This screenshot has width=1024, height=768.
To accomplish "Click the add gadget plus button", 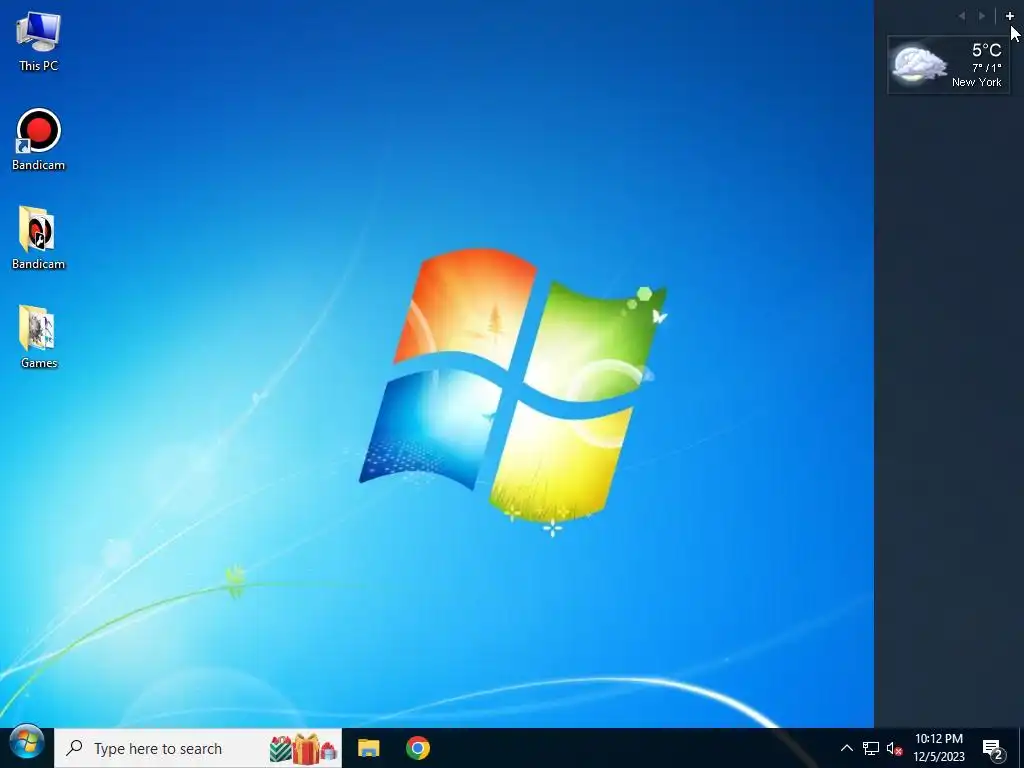I will [x=1010, y=16].
